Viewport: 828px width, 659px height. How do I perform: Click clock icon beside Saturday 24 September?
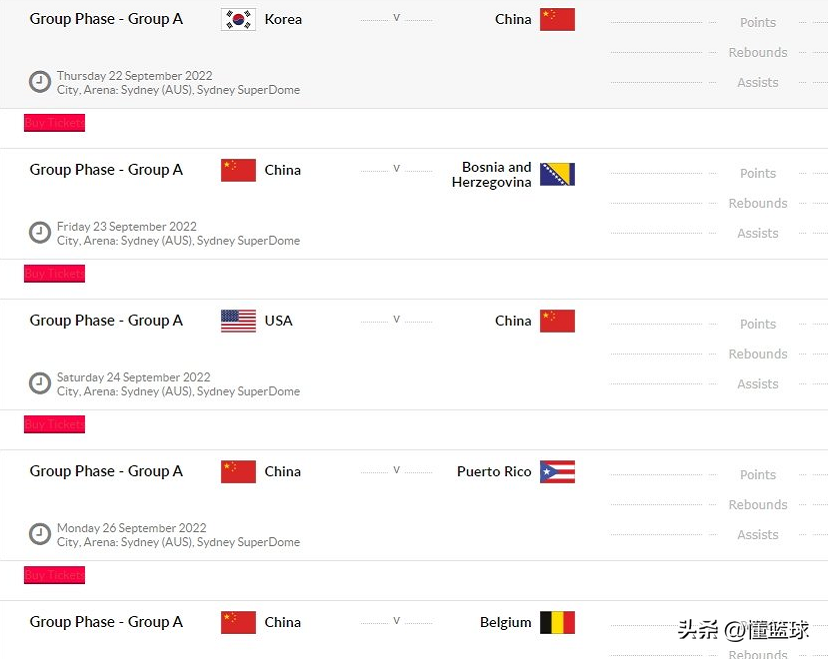(40, 384)
